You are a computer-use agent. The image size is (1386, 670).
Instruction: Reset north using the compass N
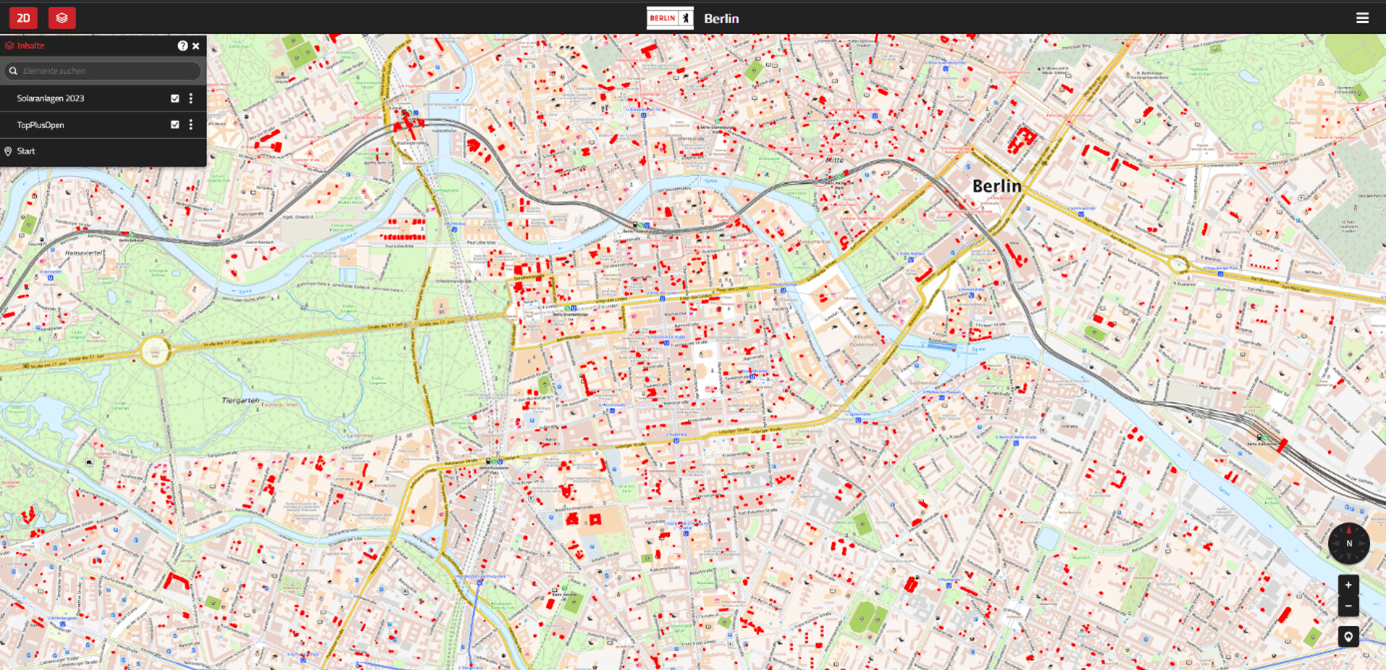[x=1348, y=543]
